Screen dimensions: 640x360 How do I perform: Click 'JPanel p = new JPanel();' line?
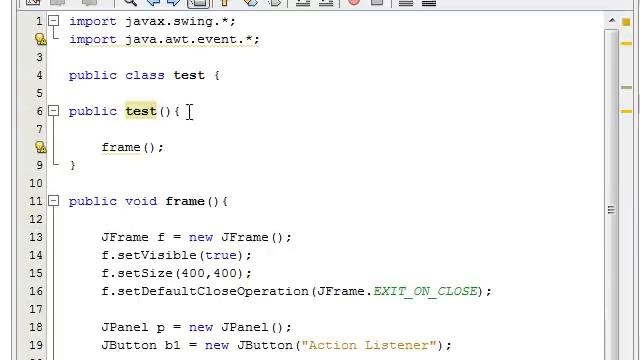196,327
